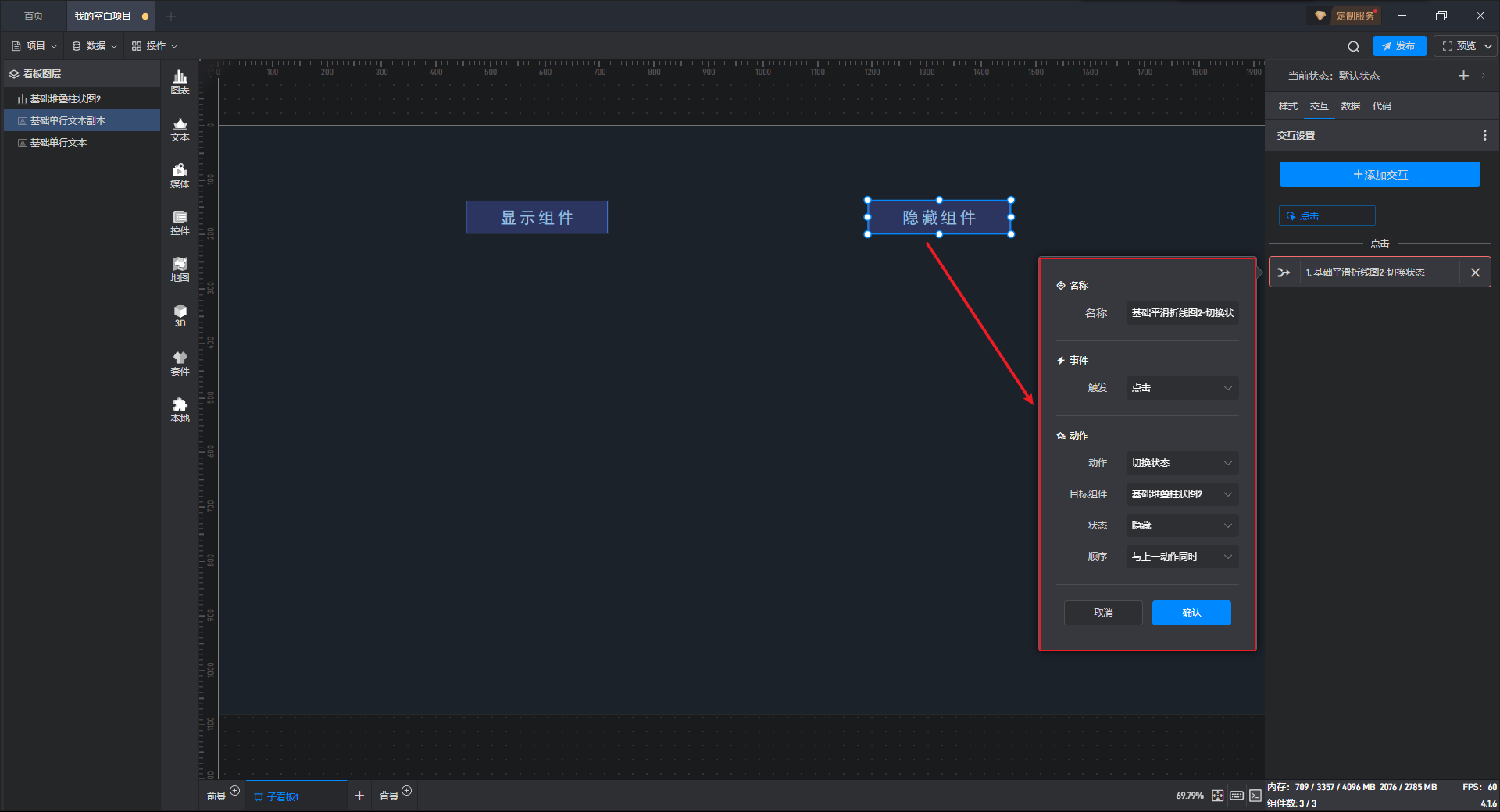Click the 确认 confirm button
The width and height of the screenshot is (1500, 812).
[x=1191, y=613]
